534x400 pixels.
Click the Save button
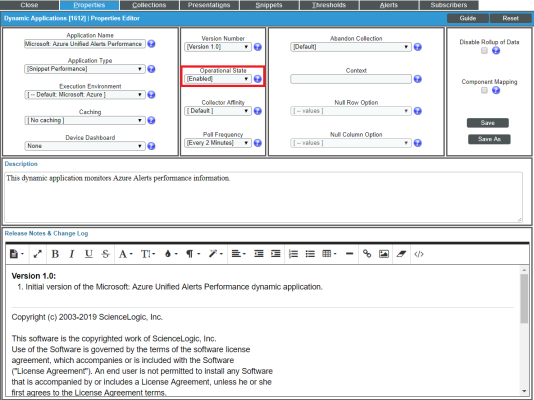(488, 123)
